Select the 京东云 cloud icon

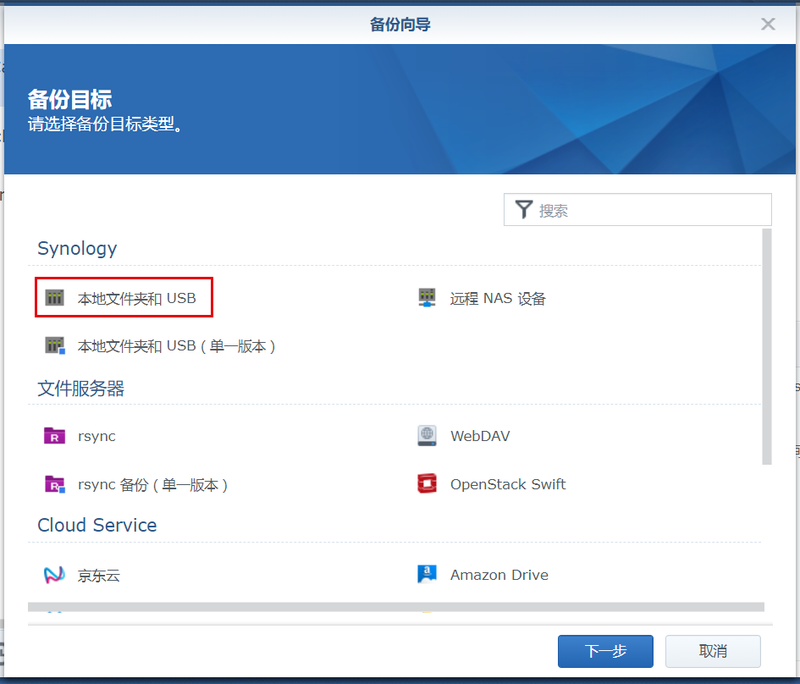(55, 575)
